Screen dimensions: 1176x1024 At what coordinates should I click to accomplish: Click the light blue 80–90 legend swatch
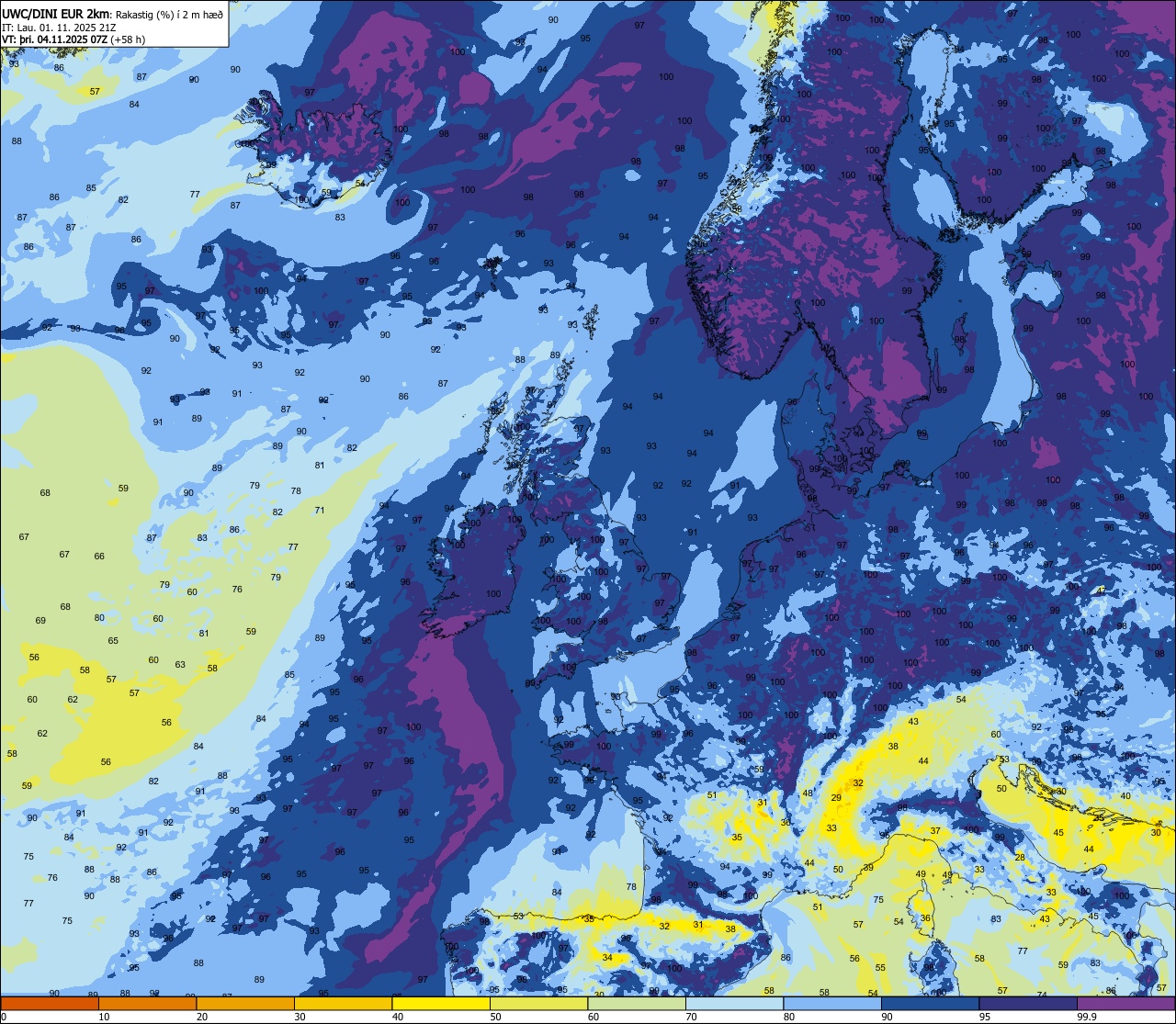pyautogui.click(x=832, y=1004)
